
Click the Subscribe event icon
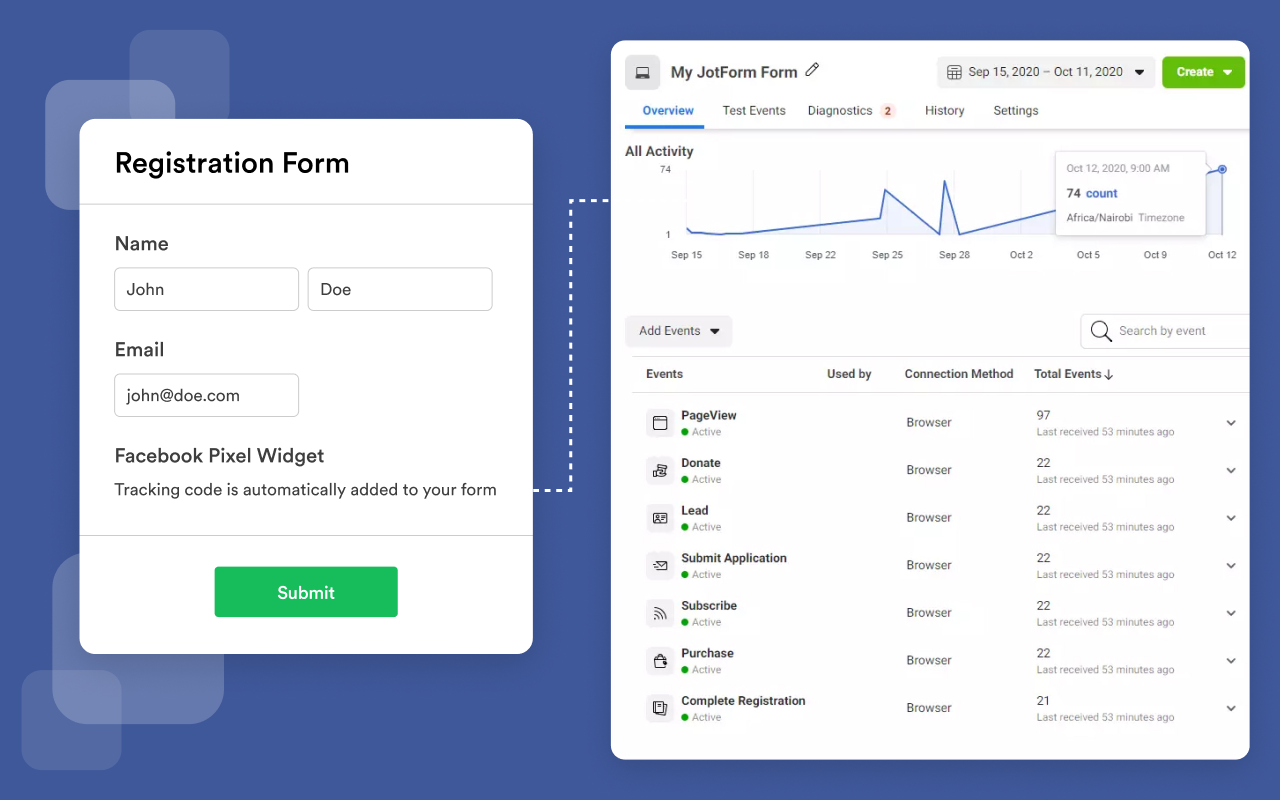[x=659, y=613]
